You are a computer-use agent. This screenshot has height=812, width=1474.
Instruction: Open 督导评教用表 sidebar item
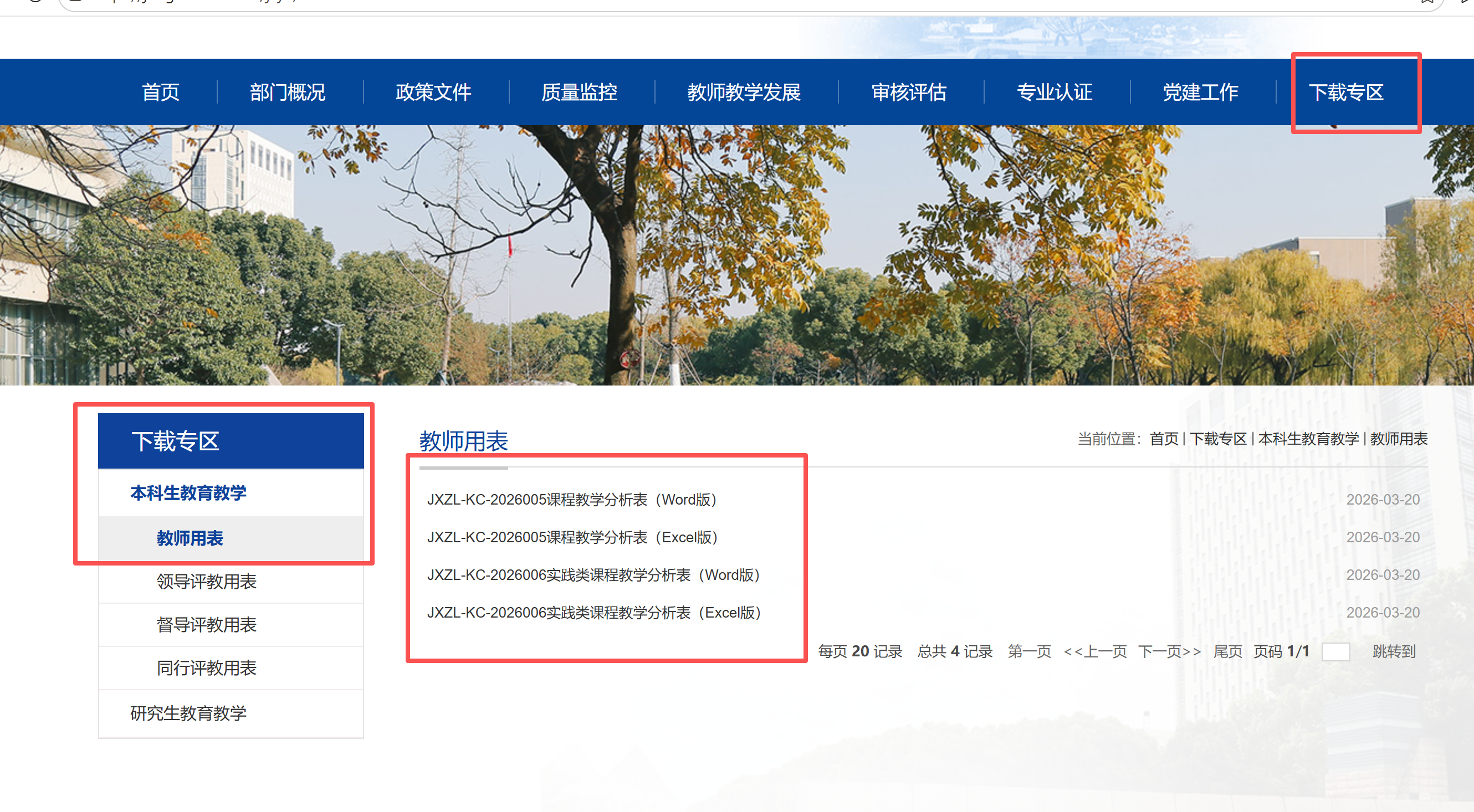pyautogui.click(x=207, y=624)
